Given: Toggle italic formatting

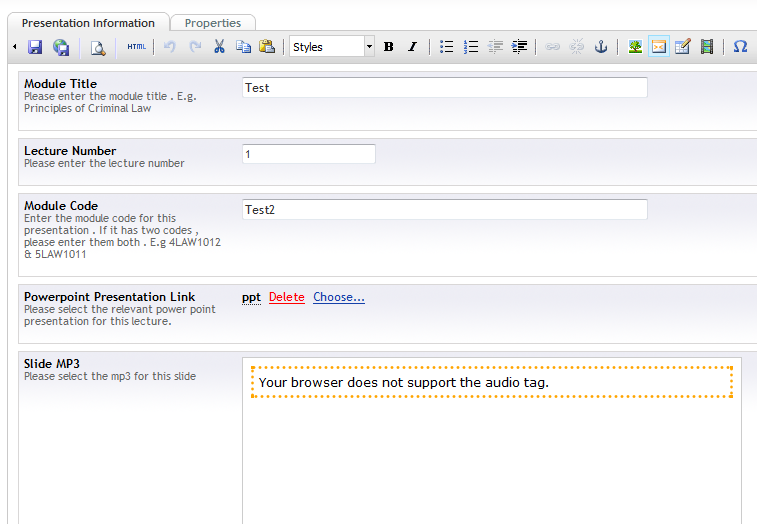Looking at the screenshot, I should click(x=412, y=47).
